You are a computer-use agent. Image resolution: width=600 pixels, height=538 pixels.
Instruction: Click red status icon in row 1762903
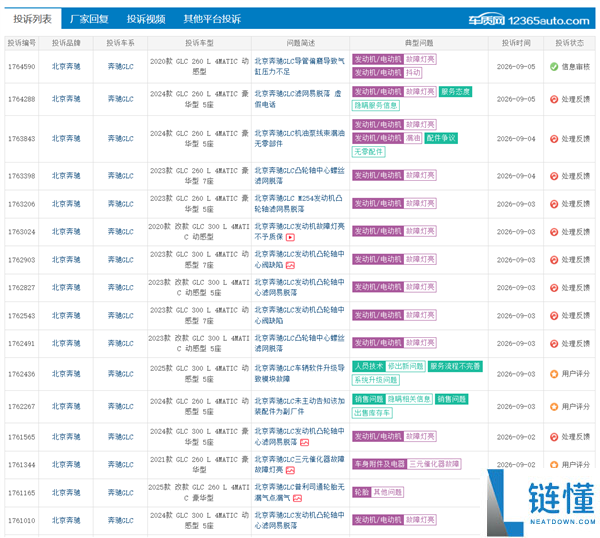pos(554,260)
